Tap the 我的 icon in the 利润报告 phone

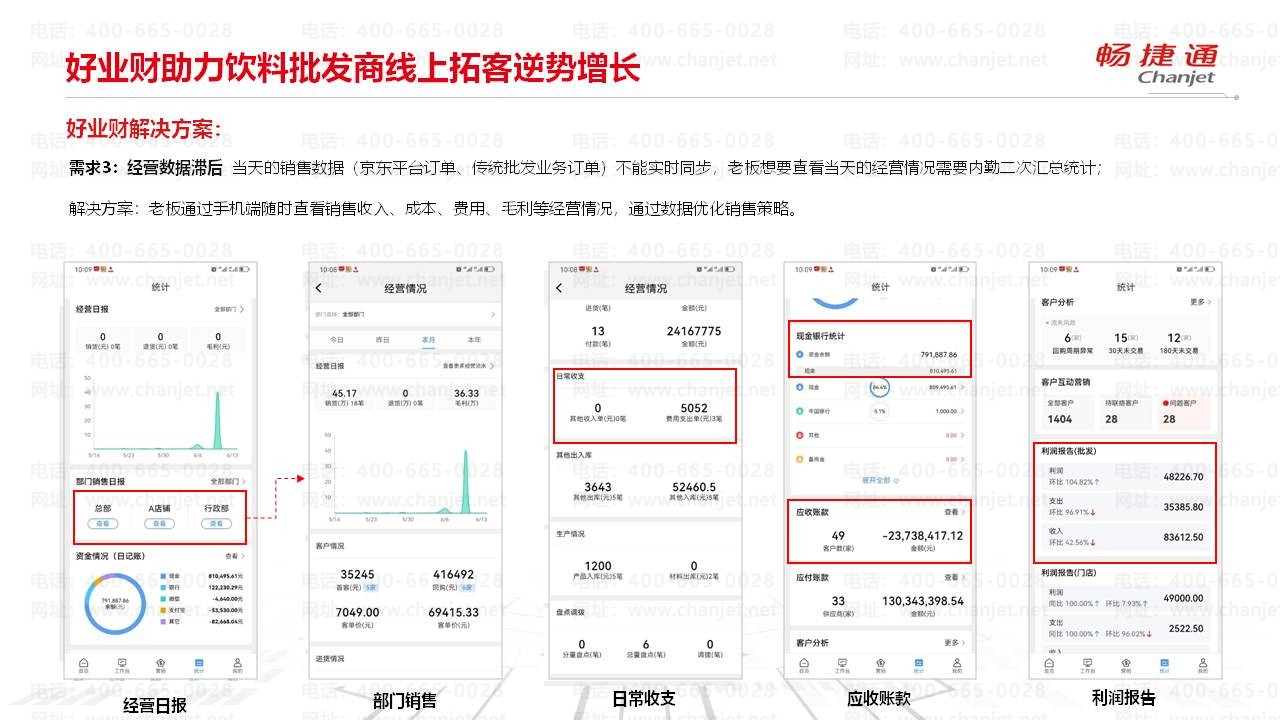[1202, 664]
